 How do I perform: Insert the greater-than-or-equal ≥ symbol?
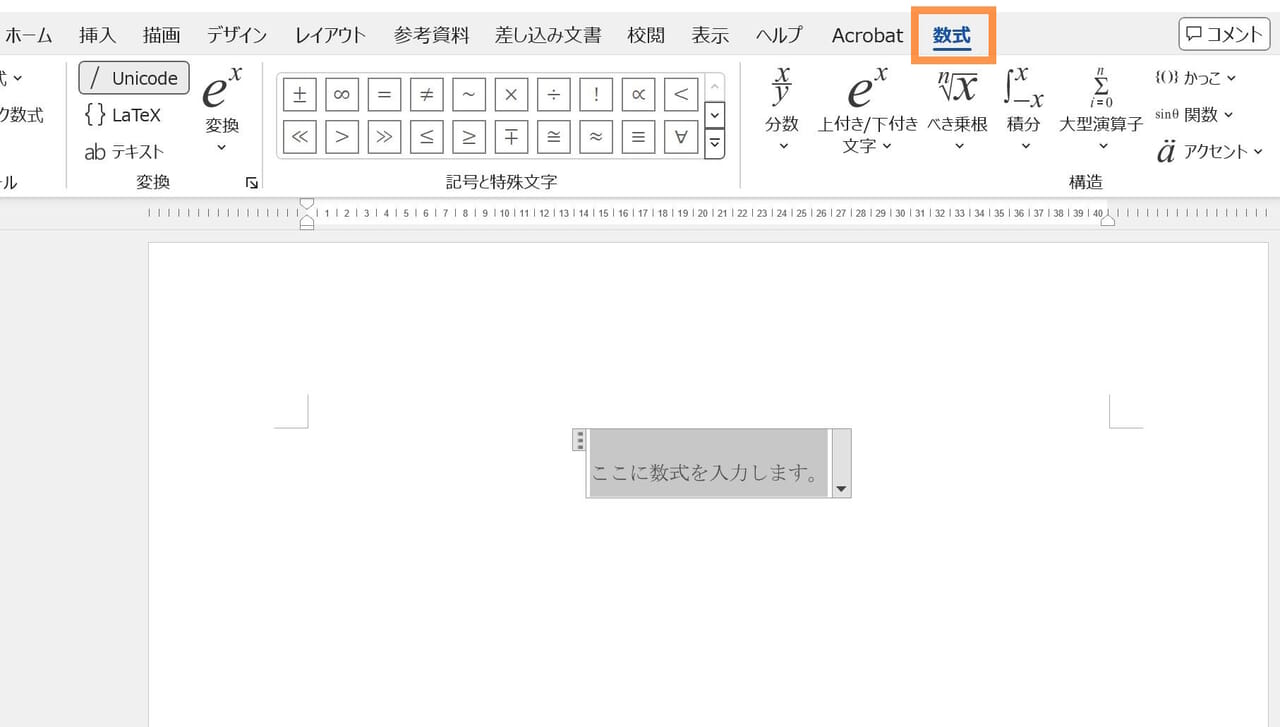tap(469, 137)
